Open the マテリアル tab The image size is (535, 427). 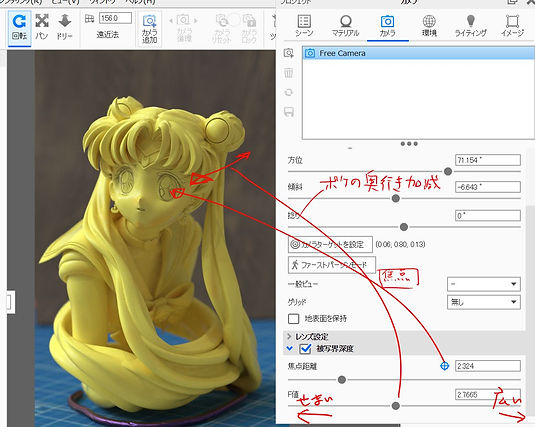tap(346, 26)
